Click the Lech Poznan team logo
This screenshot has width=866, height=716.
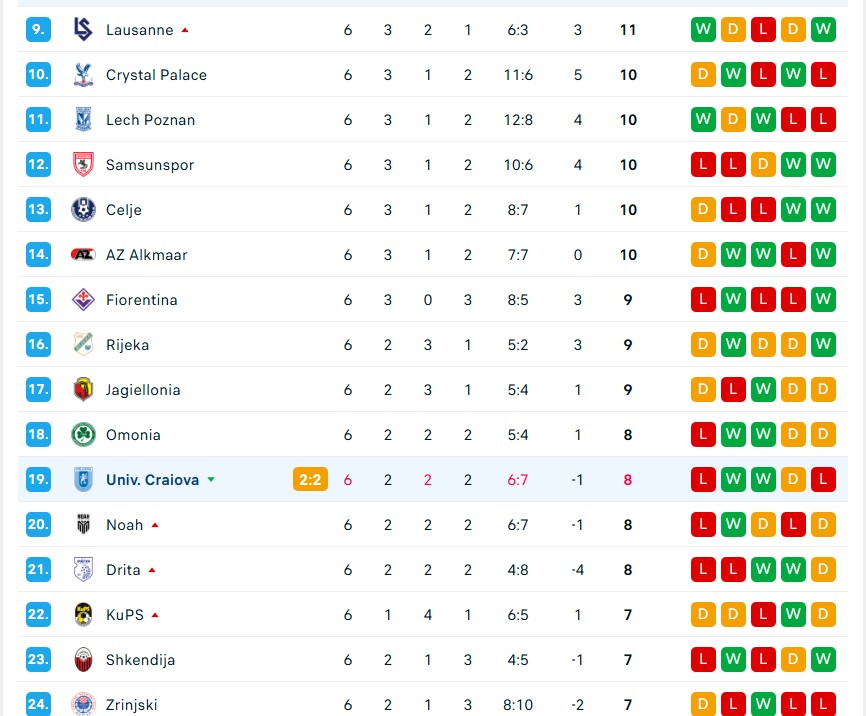[83, 120]
